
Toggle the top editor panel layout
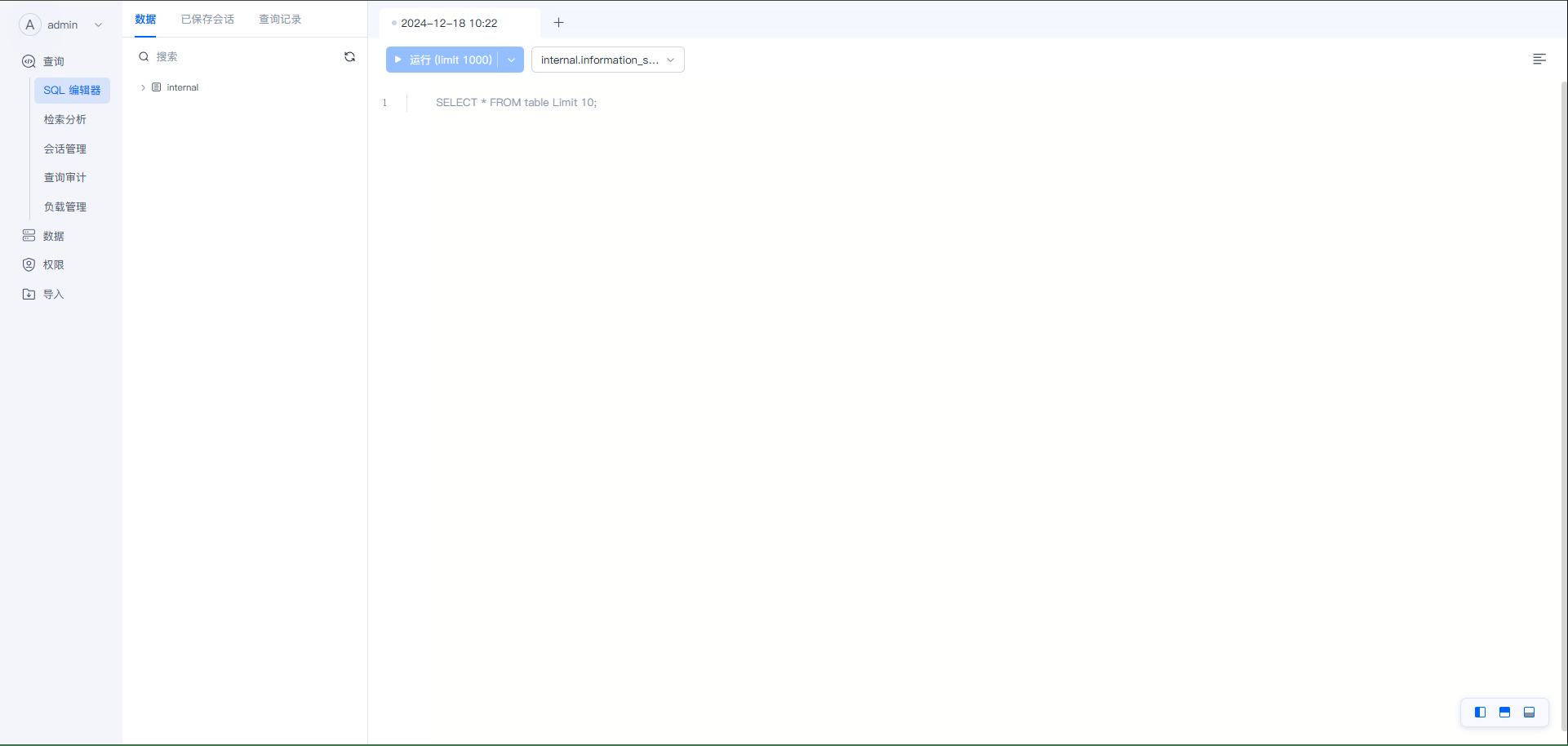tap(1504, 713)
